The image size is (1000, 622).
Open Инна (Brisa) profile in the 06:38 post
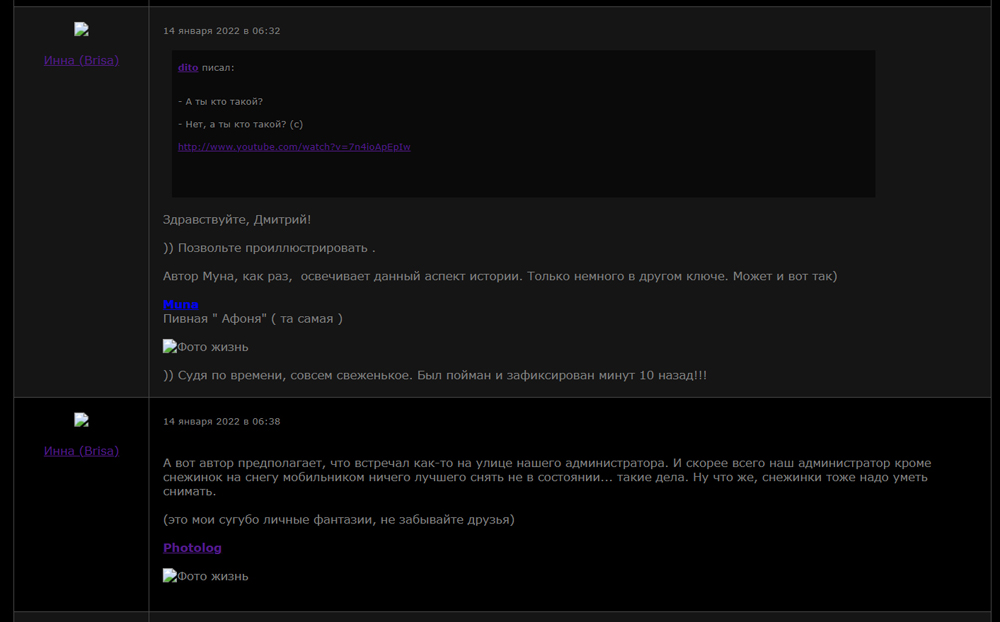click(81, 451)
